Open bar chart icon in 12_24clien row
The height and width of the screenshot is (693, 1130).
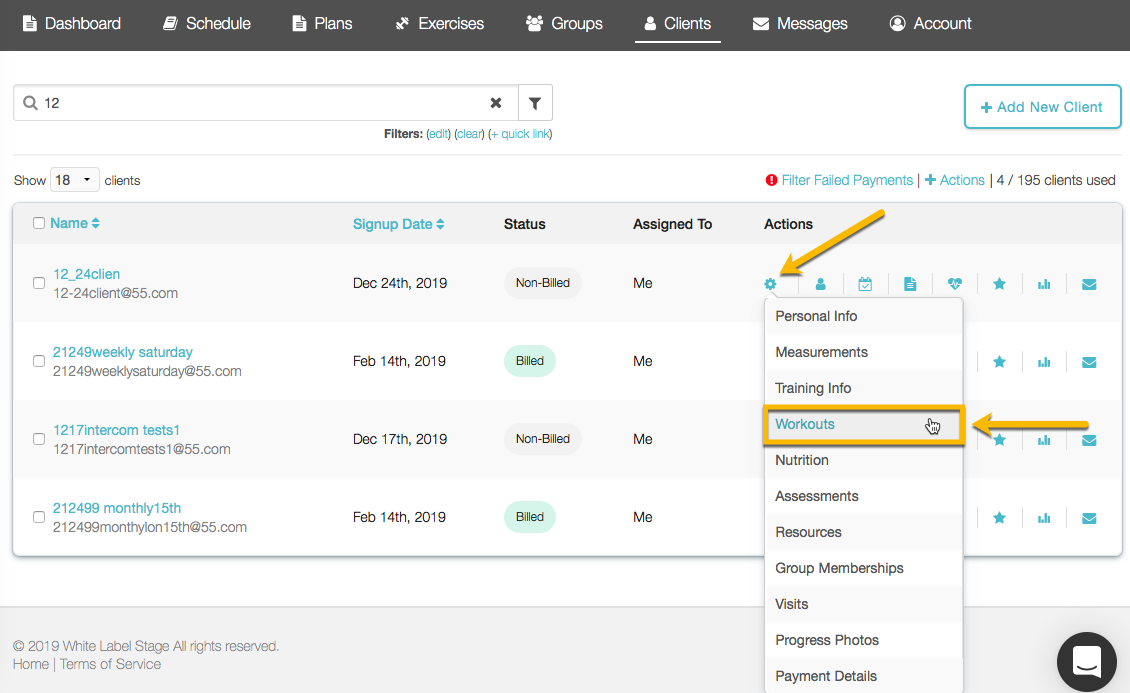pos(1044,284)
